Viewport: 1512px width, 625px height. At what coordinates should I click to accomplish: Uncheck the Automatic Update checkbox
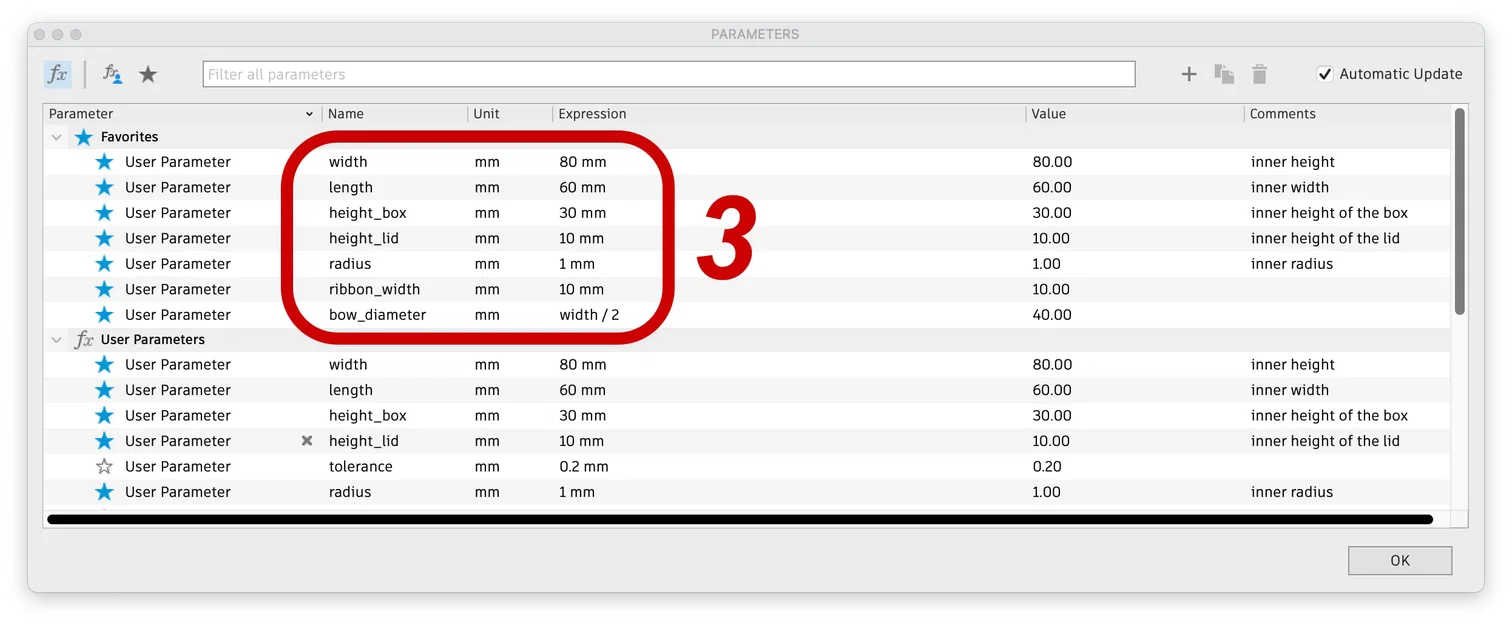1325,74
